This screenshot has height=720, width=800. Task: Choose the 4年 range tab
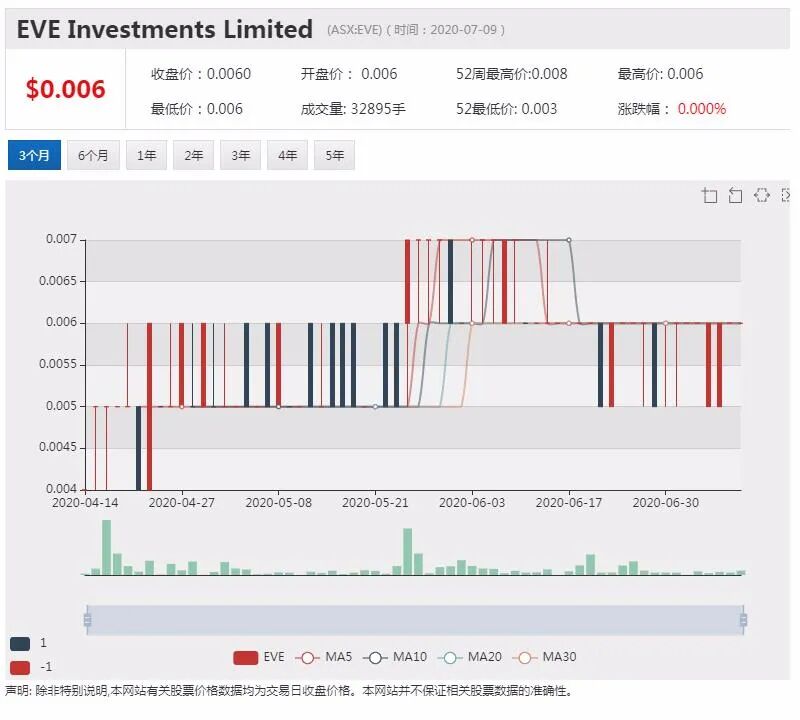(x=287, y=155)
